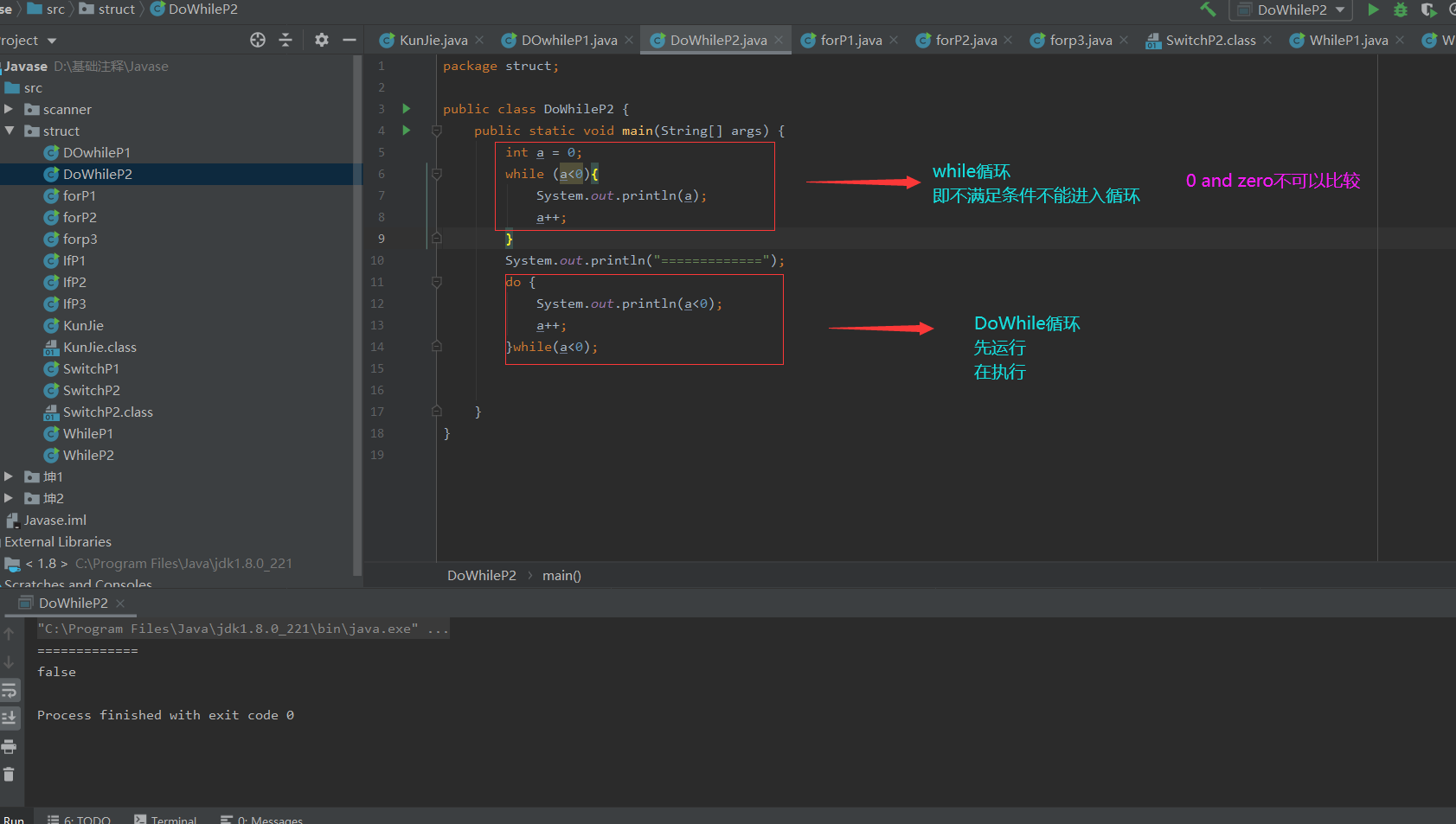Image resolution: width=1456 pixels, height=824 pixels.
Task: Print console output using the printer icon
Action: (10, 746)
